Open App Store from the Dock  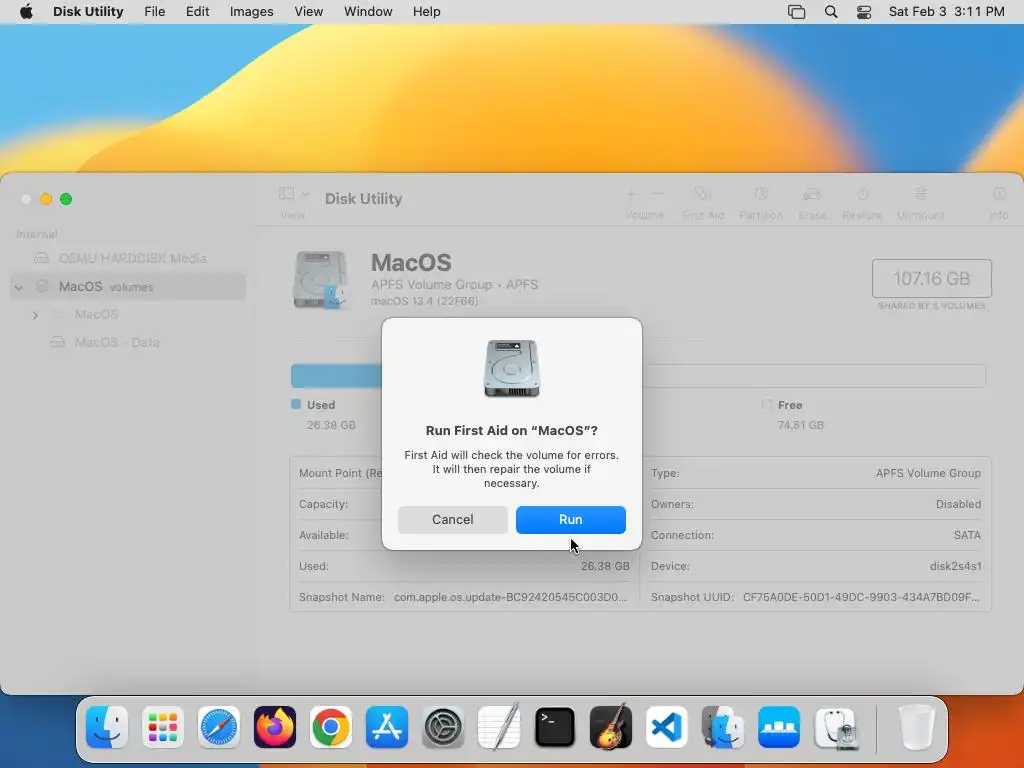point(387,727)
